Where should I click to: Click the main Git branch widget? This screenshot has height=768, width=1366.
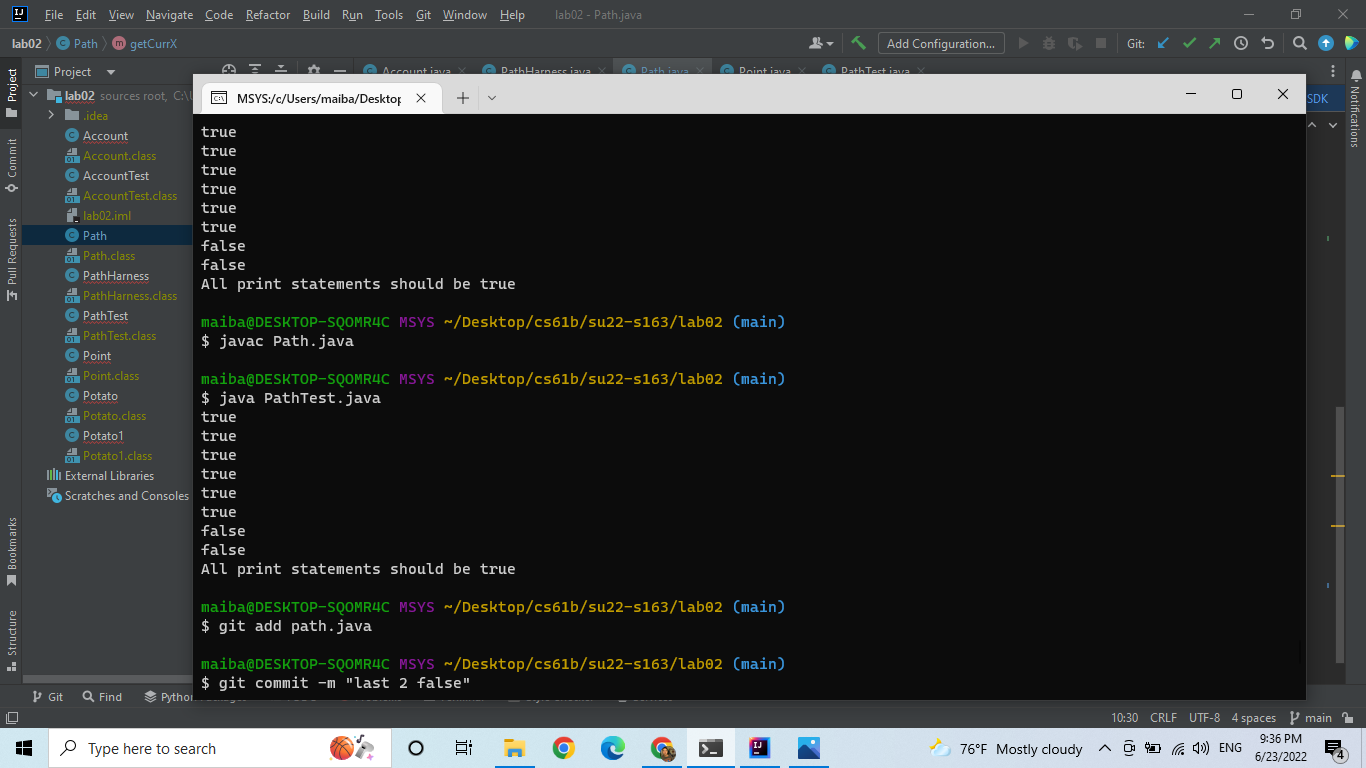tap(1311, 718)
